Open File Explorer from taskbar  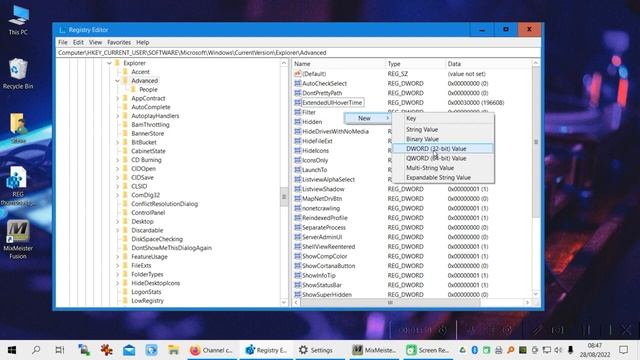tap(173, 350)
